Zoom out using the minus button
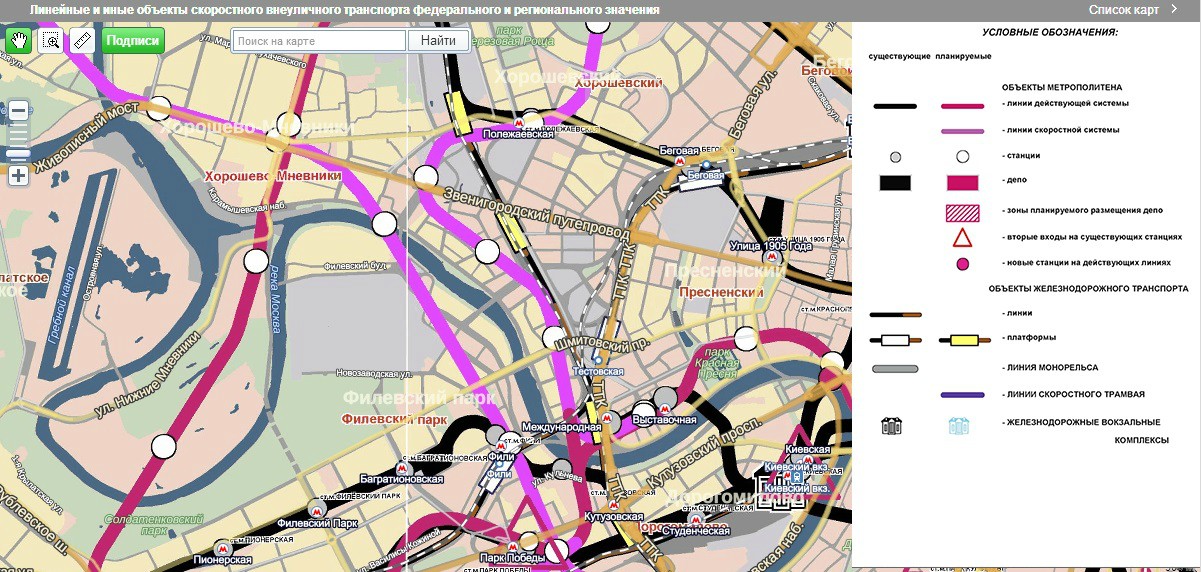This screenshot has width=1201, height=572. pyautogui.click(x=18, y=111)
